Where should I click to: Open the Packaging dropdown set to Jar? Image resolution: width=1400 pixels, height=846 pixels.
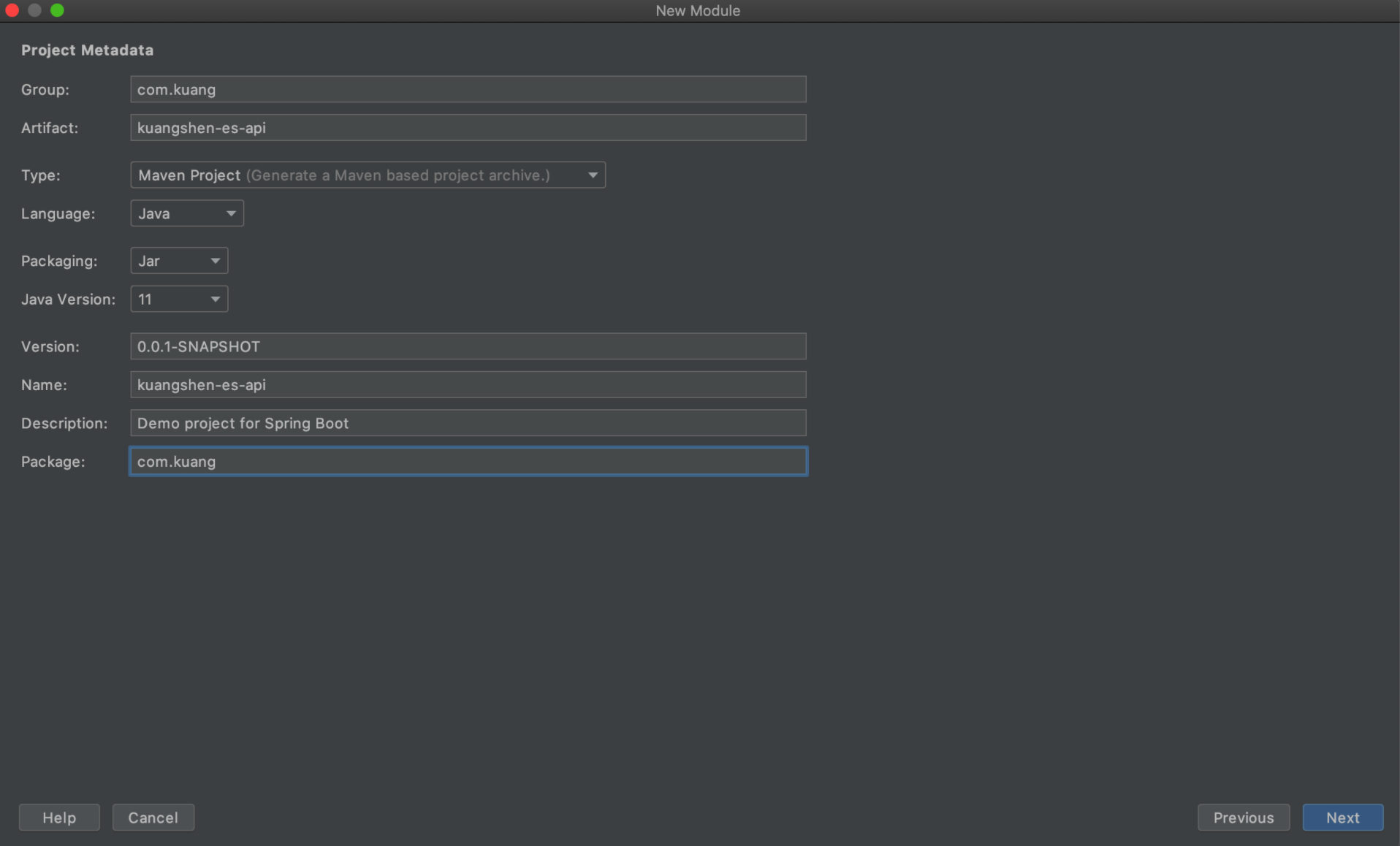(179, 261)
